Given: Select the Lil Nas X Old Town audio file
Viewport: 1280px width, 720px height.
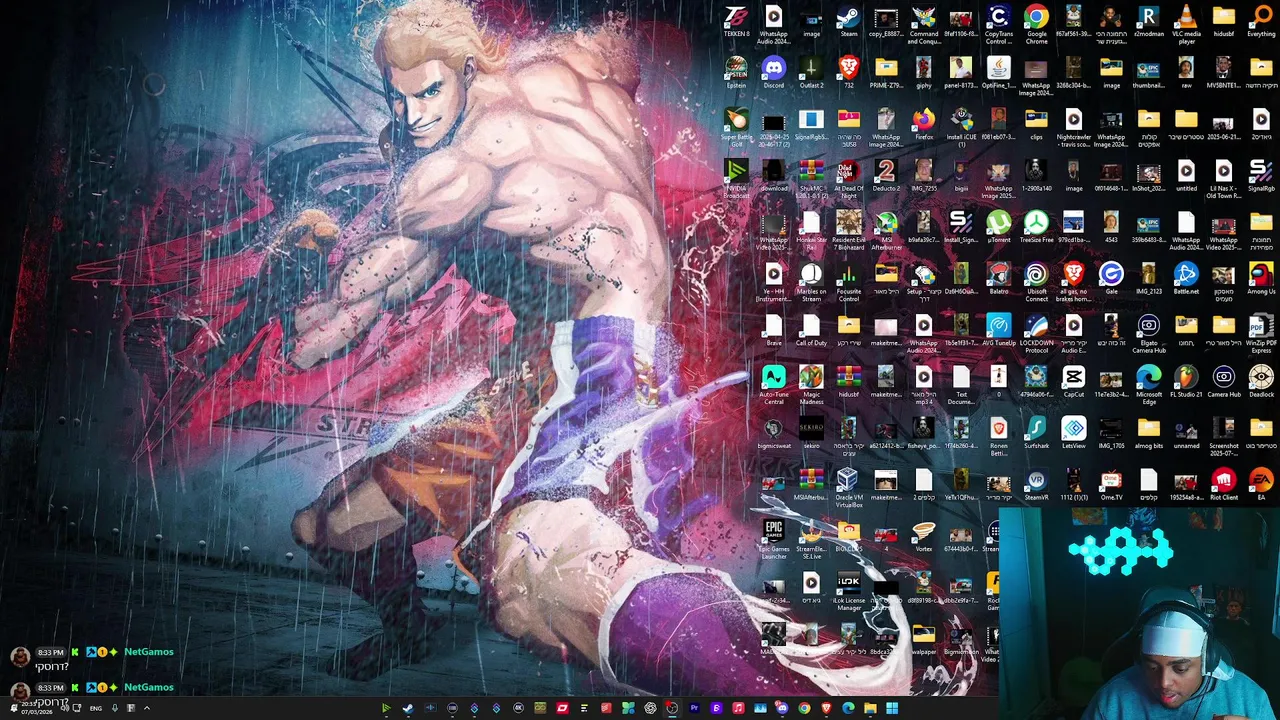Looking at the screenshot, I should point(1223,179).
